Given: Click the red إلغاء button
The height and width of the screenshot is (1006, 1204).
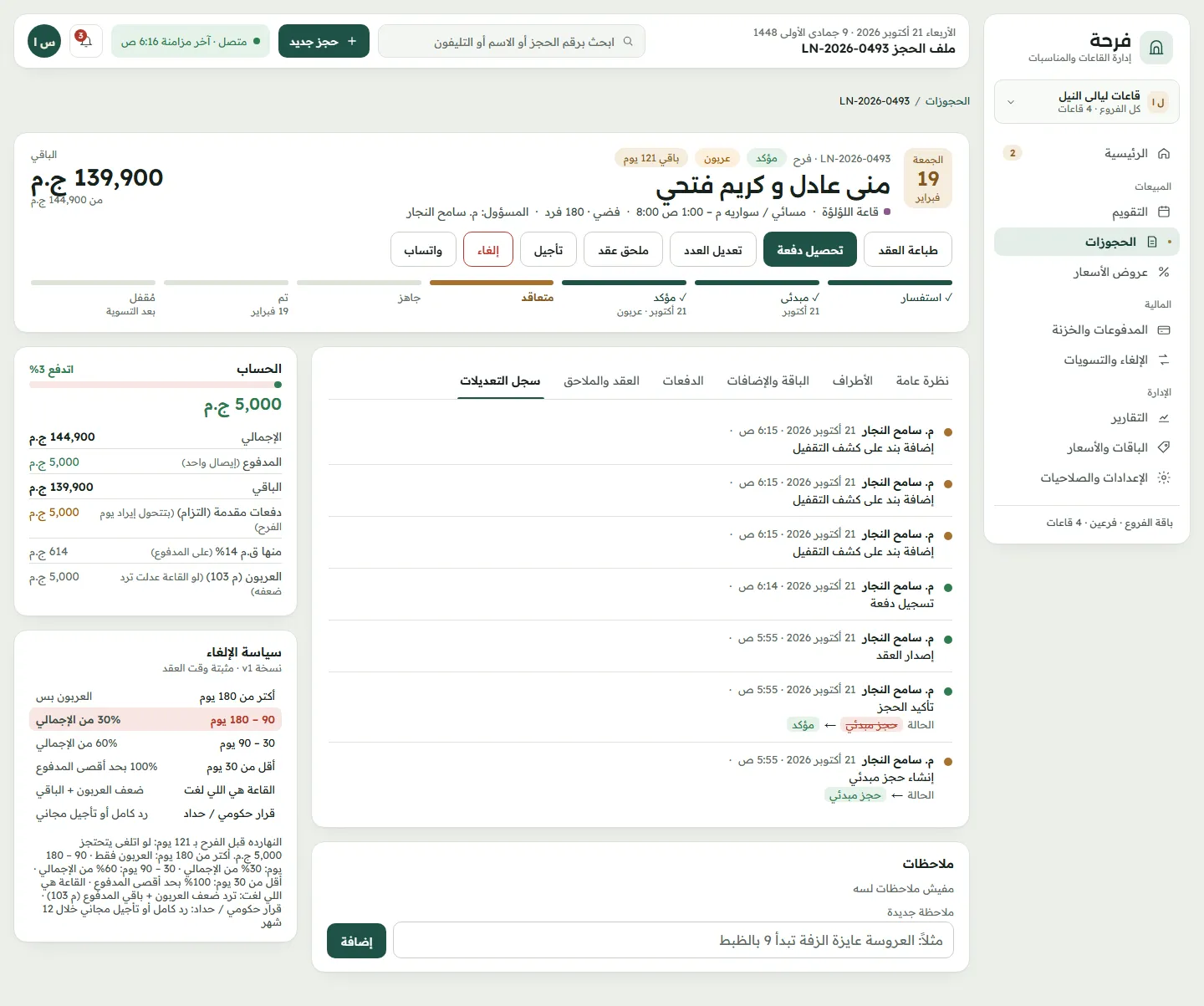Looking at the screenshot, I should pos(488,250).
